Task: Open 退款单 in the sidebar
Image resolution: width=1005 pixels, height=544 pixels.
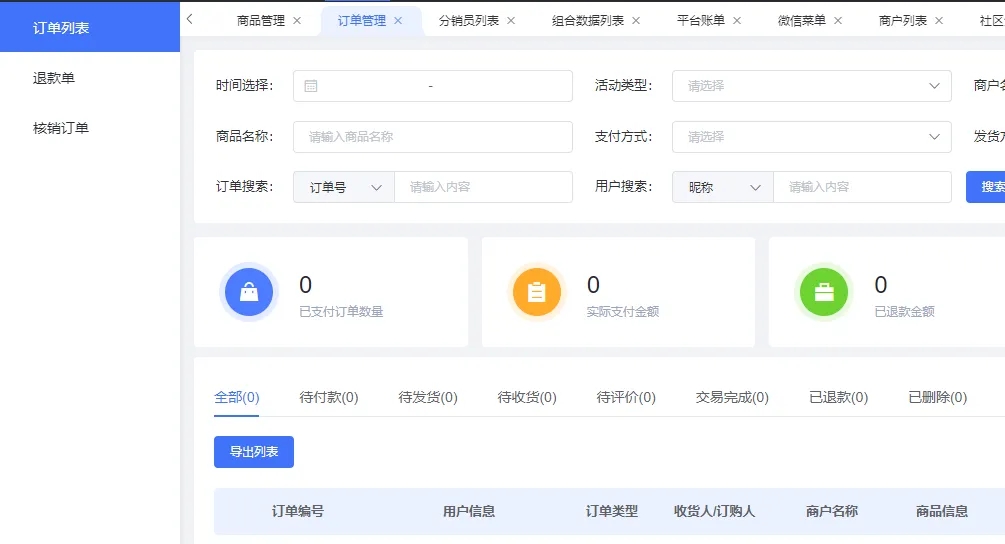Action: [x=54, y=78]
